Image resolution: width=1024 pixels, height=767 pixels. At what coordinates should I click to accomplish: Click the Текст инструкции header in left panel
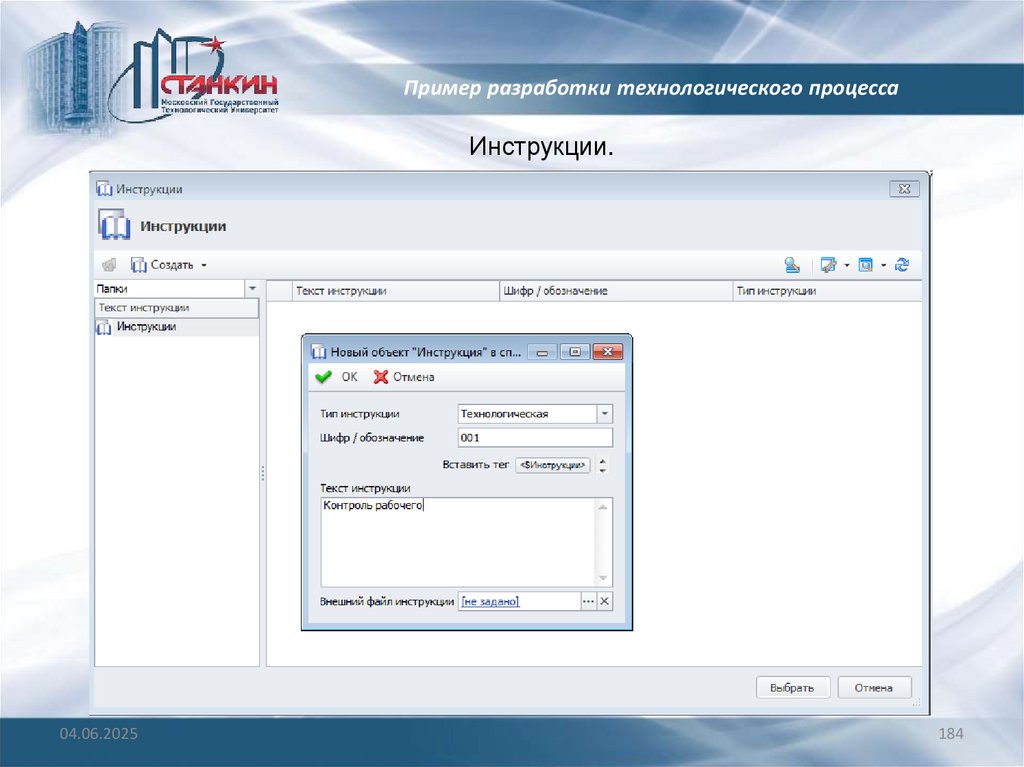[x=176, y=308]
